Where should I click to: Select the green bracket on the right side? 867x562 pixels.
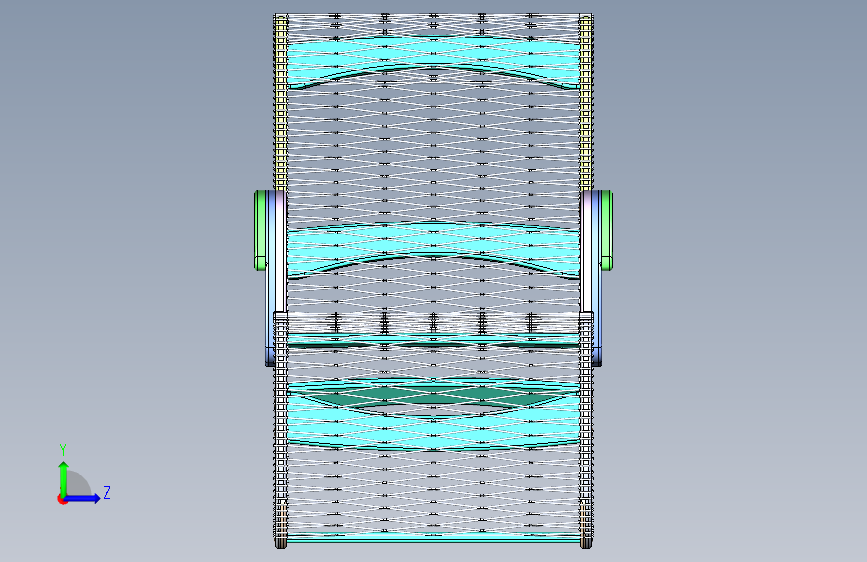[606, 230]
